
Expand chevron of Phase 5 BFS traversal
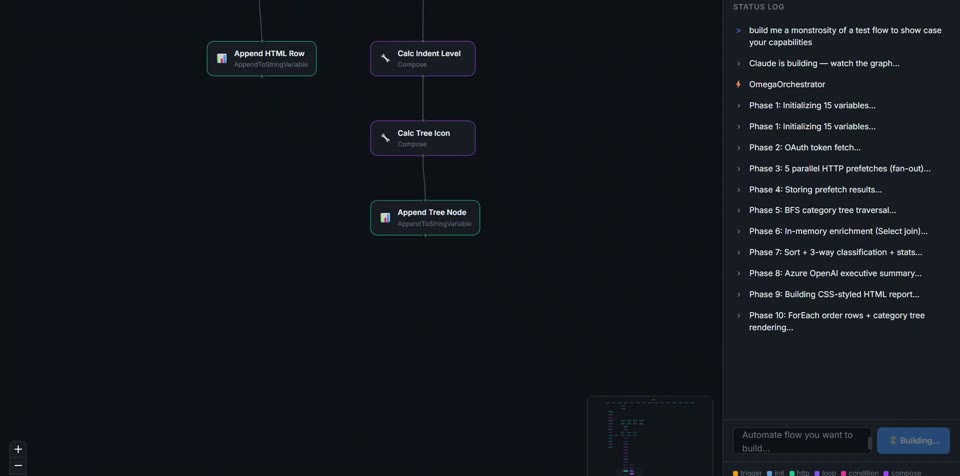(738, 210)
